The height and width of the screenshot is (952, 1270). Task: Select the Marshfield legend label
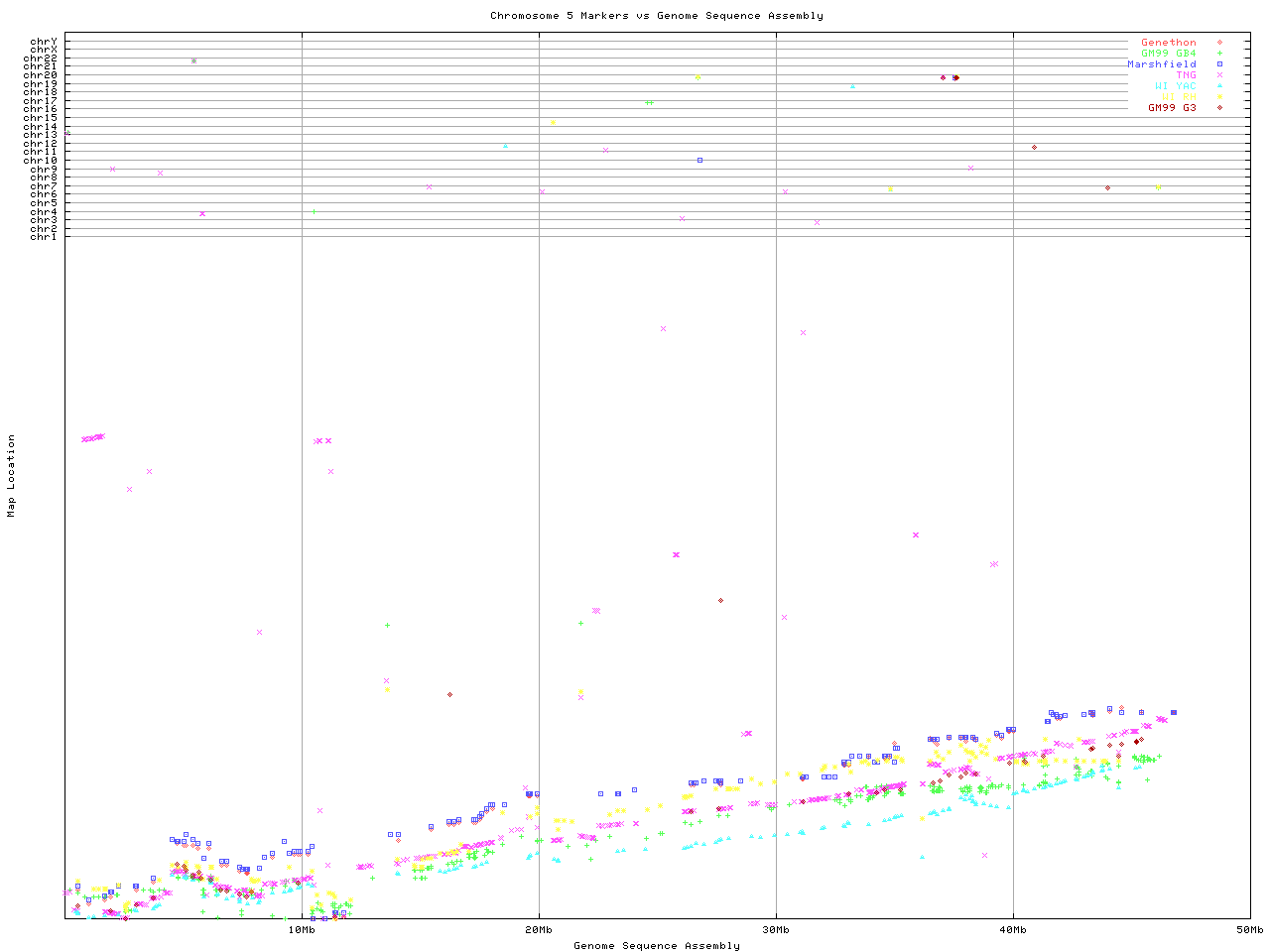point(1161,64)
